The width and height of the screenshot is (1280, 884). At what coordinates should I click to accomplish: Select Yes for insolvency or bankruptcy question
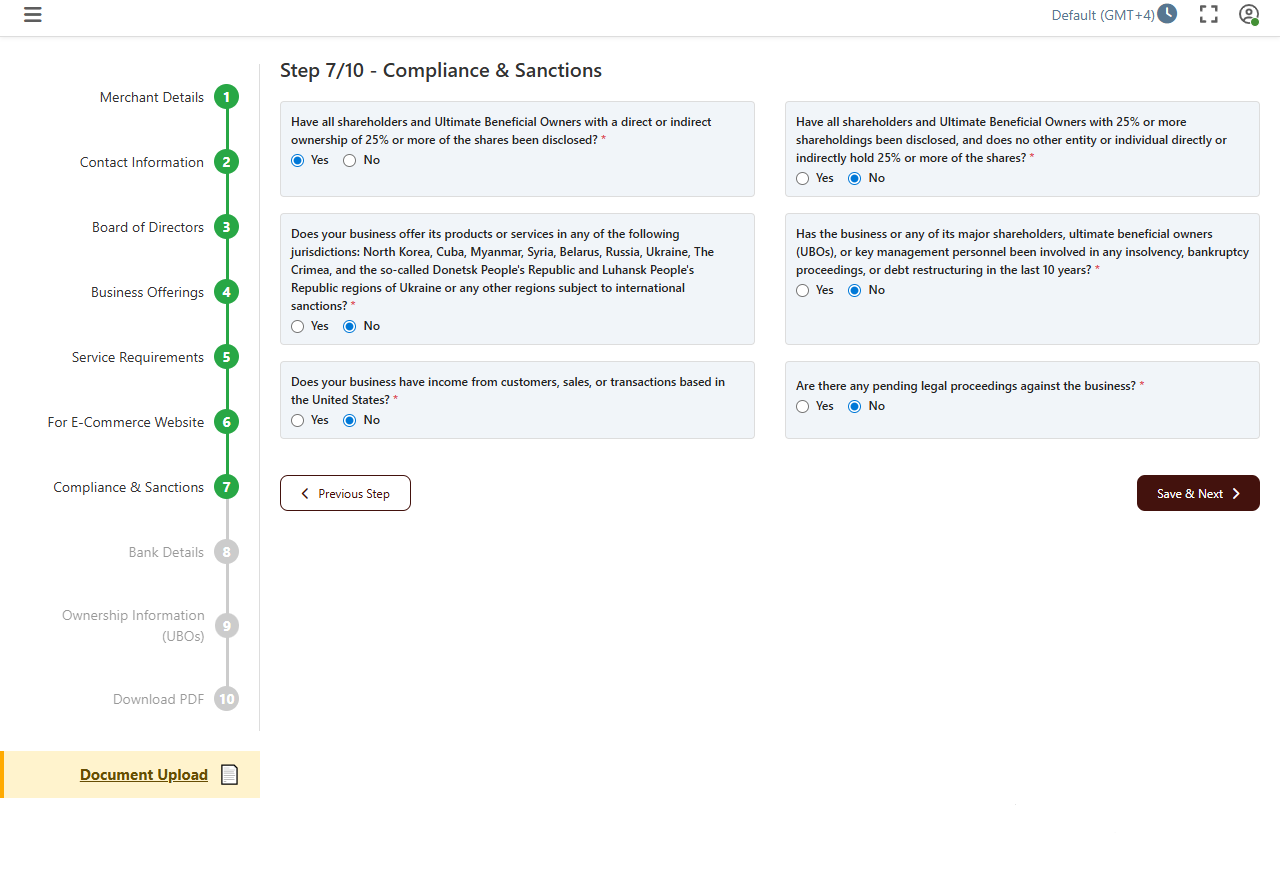point(802,290)
